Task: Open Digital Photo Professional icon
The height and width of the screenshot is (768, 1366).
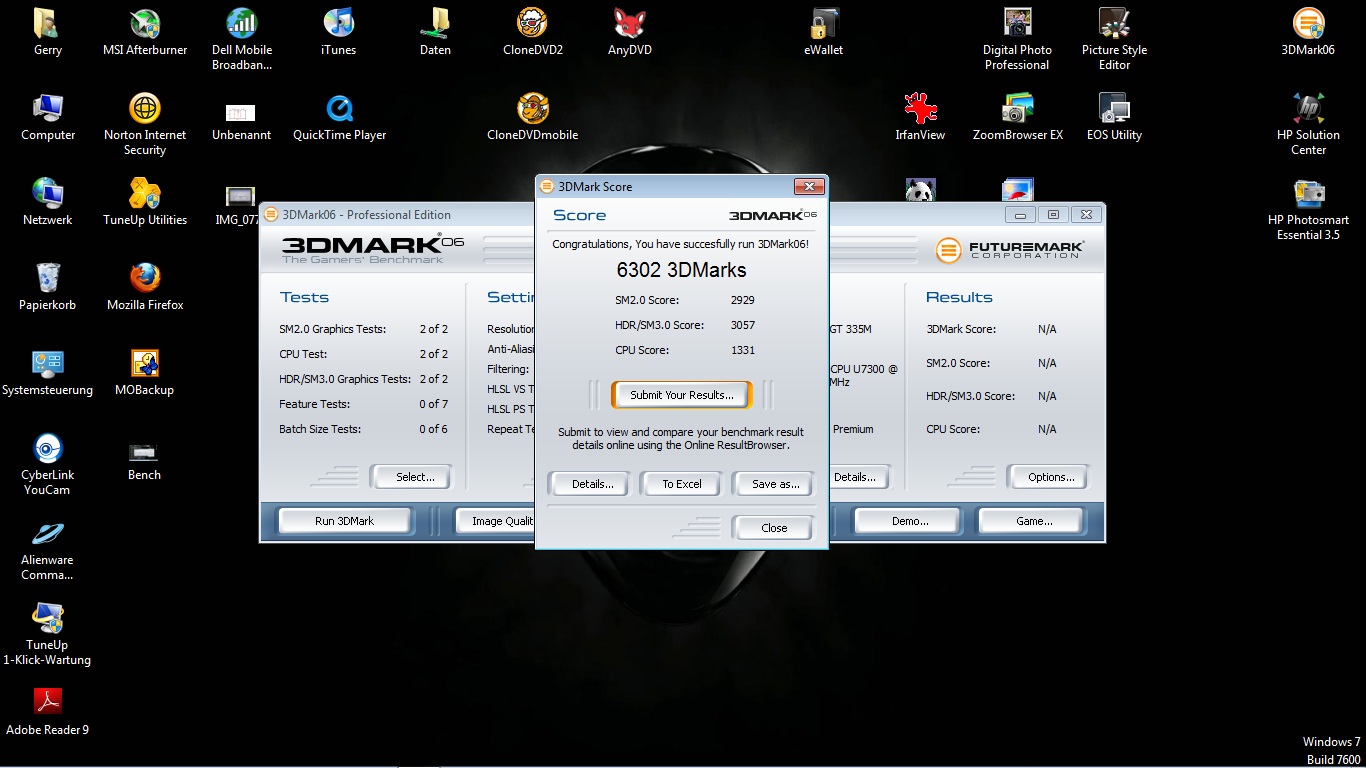Action: [x=1017, y=39]
